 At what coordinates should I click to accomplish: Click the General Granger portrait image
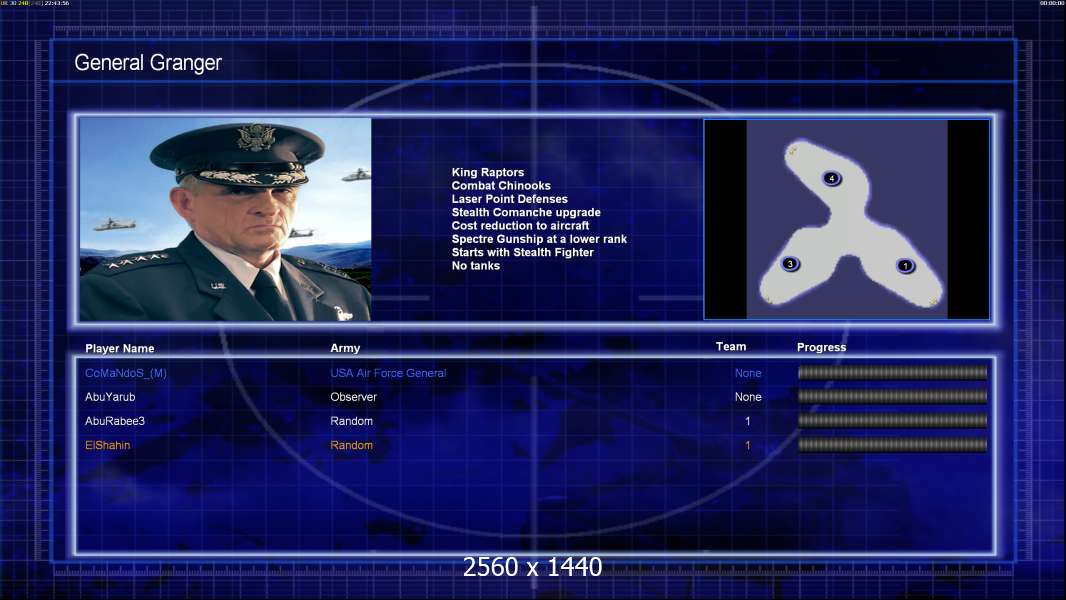225,219
